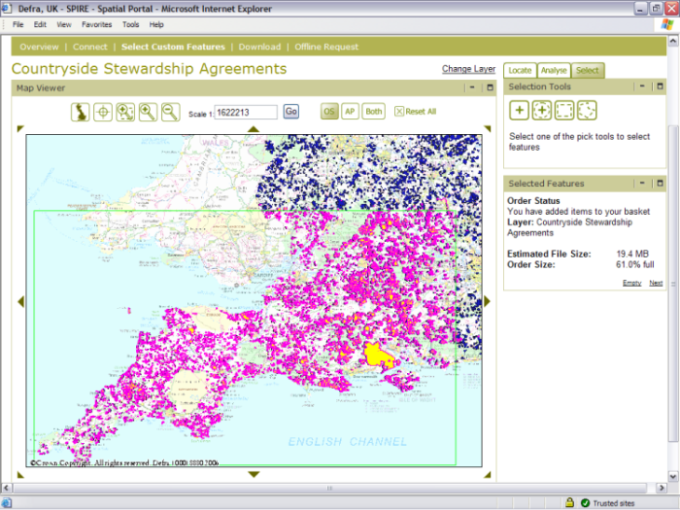Maximize the Selection Tools panel
Image resolution: width=680 pixels, height=510 pixels.
click(660, 86)
